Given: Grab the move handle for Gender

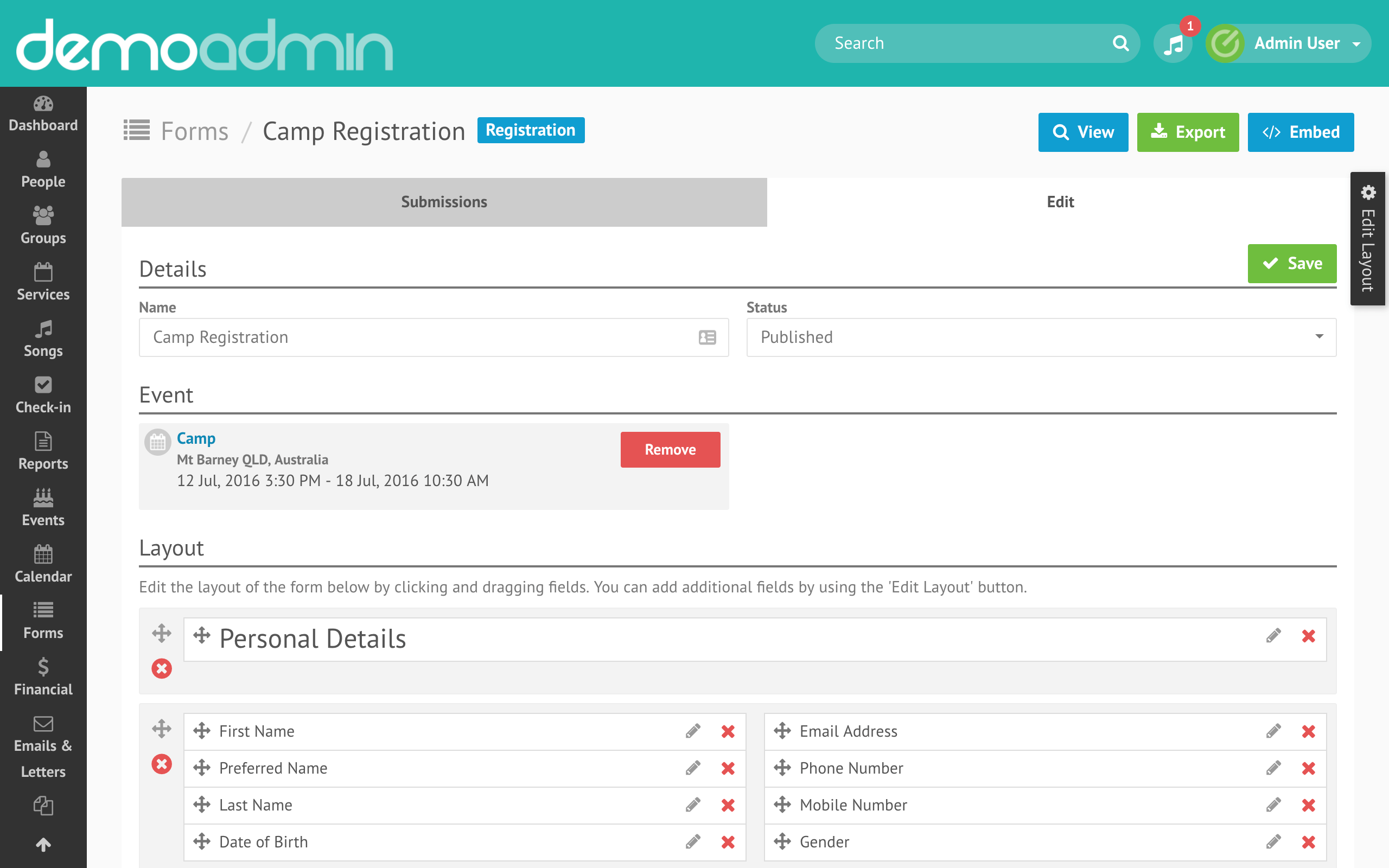Looking at the screenshot, I should click(x=782, y=841).
